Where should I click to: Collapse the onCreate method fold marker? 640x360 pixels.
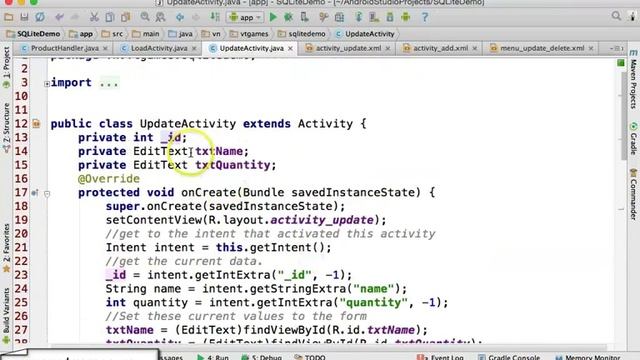pos(47,193)
